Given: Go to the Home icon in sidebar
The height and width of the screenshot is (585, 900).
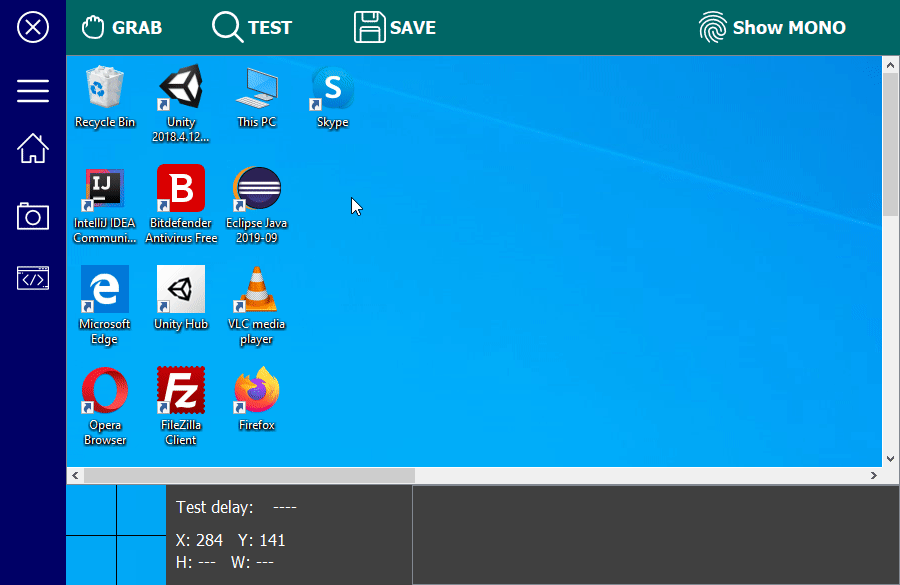Looking at the screenshot, I should (x=33, y=148).
